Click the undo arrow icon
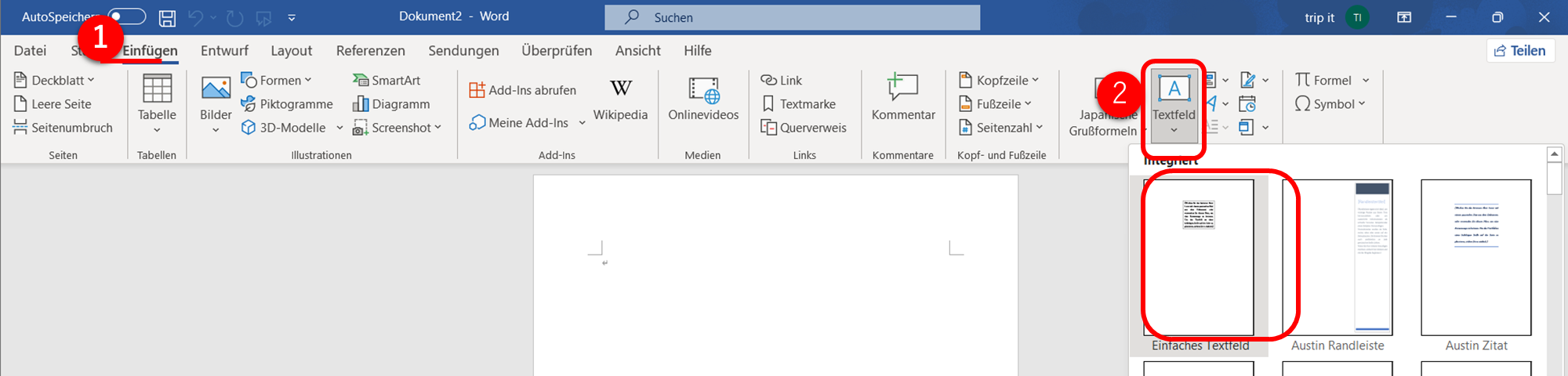 coord(196,17)
